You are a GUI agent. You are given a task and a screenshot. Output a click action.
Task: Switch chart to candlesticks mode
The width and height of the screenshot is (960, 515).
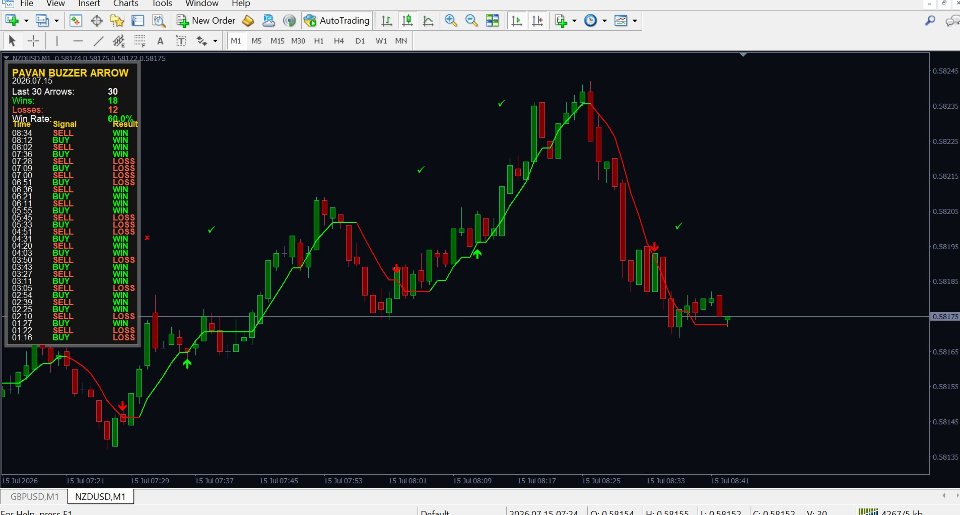point(407,20)
